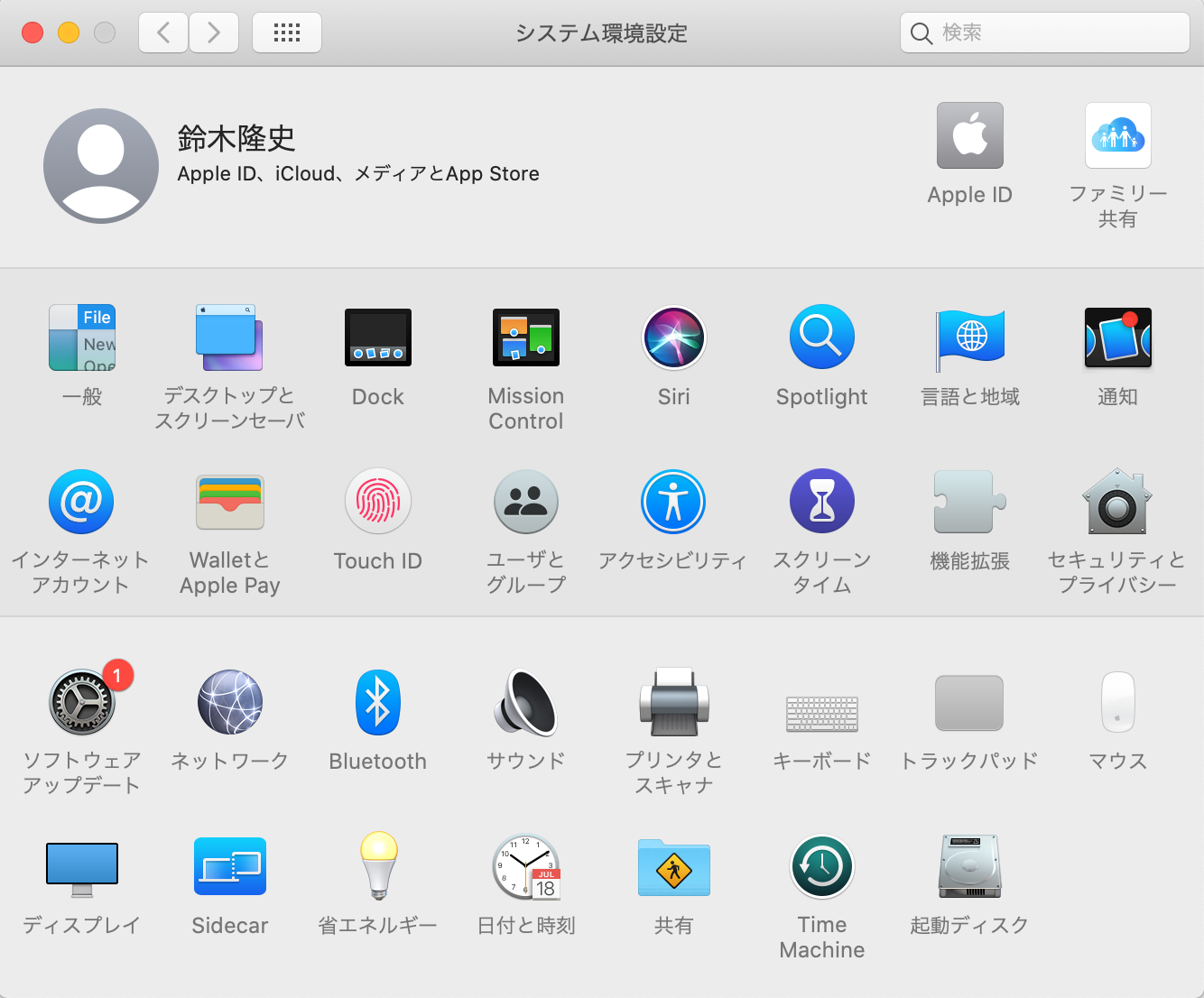Click the Apple ID icon
1204x998 pixels.
pos(969,136)
